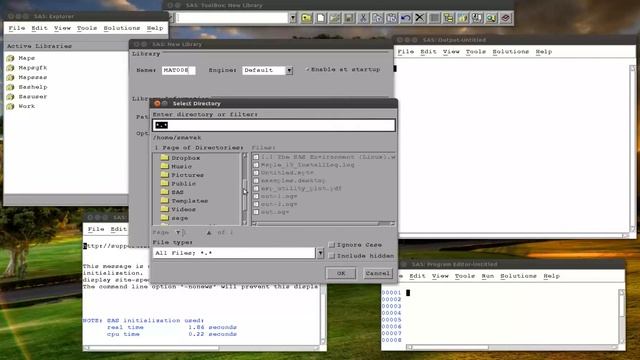Click the directory list vertical scrollbar
The width and height of the screenshot is (640, 360).
tap(244, 189)
